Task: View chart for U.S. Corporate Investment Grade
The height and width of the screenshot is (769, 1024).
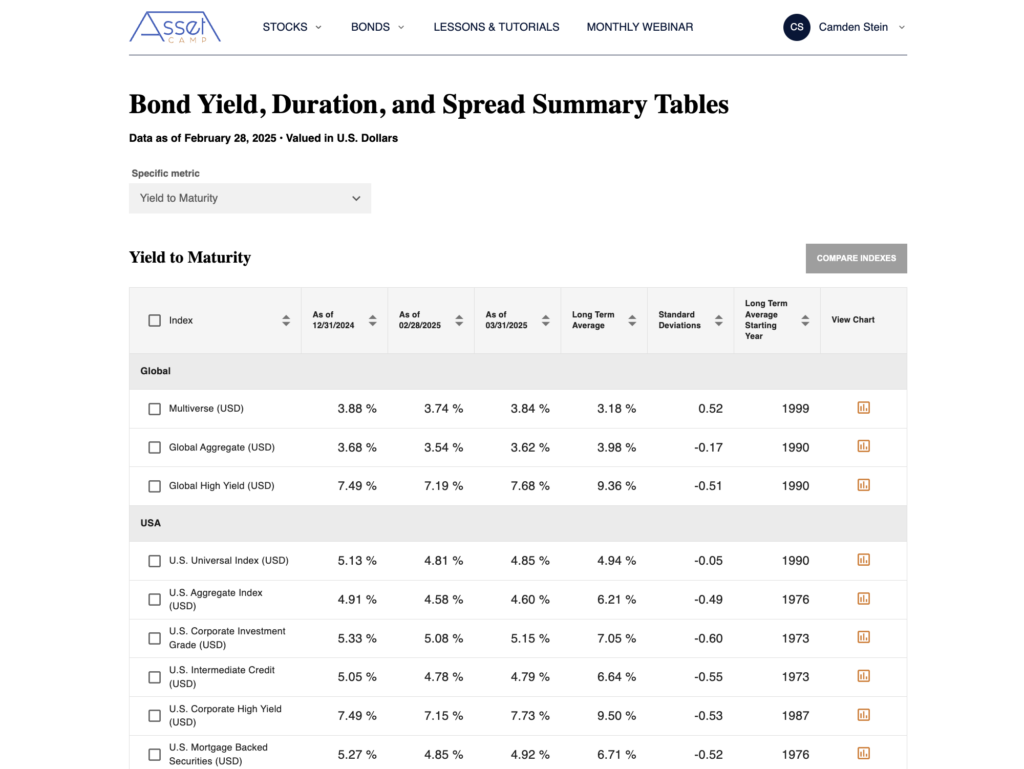Action: coord(863,637)
